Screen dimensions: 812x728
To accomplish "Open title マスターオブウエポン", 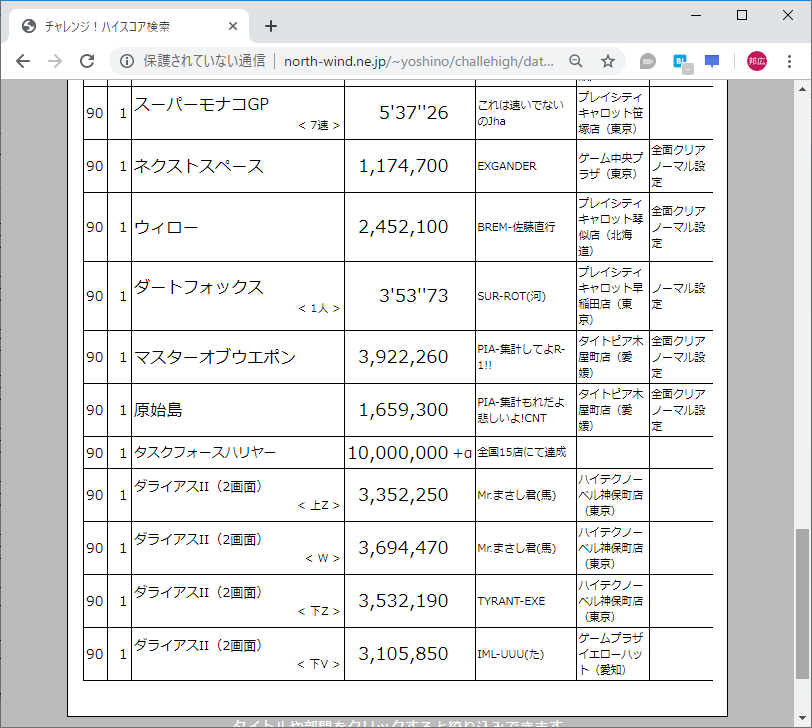I will click(215, 357).
